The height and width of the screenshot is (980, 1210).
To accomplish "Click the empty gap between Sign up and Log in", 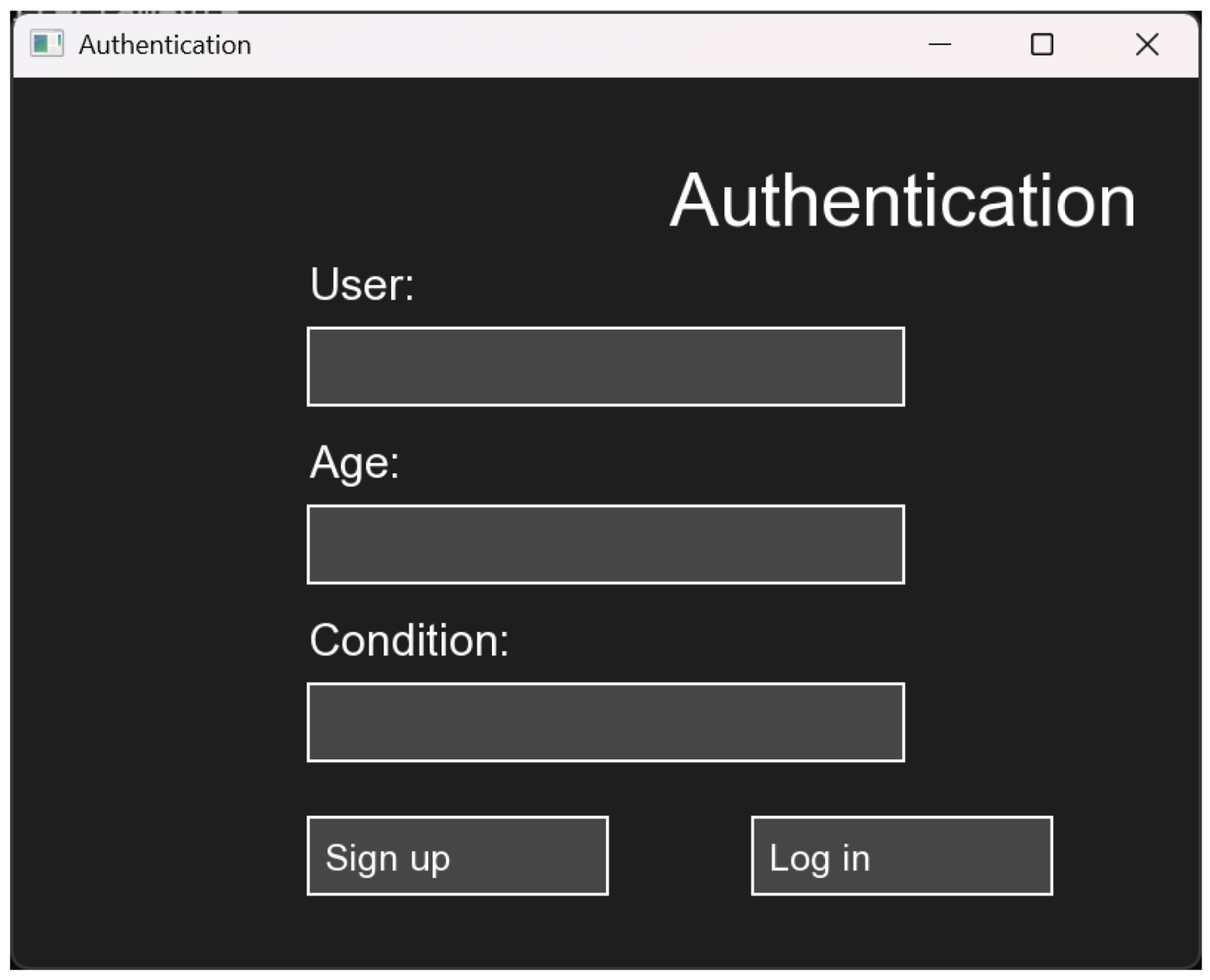I will (x=679, y=855).
